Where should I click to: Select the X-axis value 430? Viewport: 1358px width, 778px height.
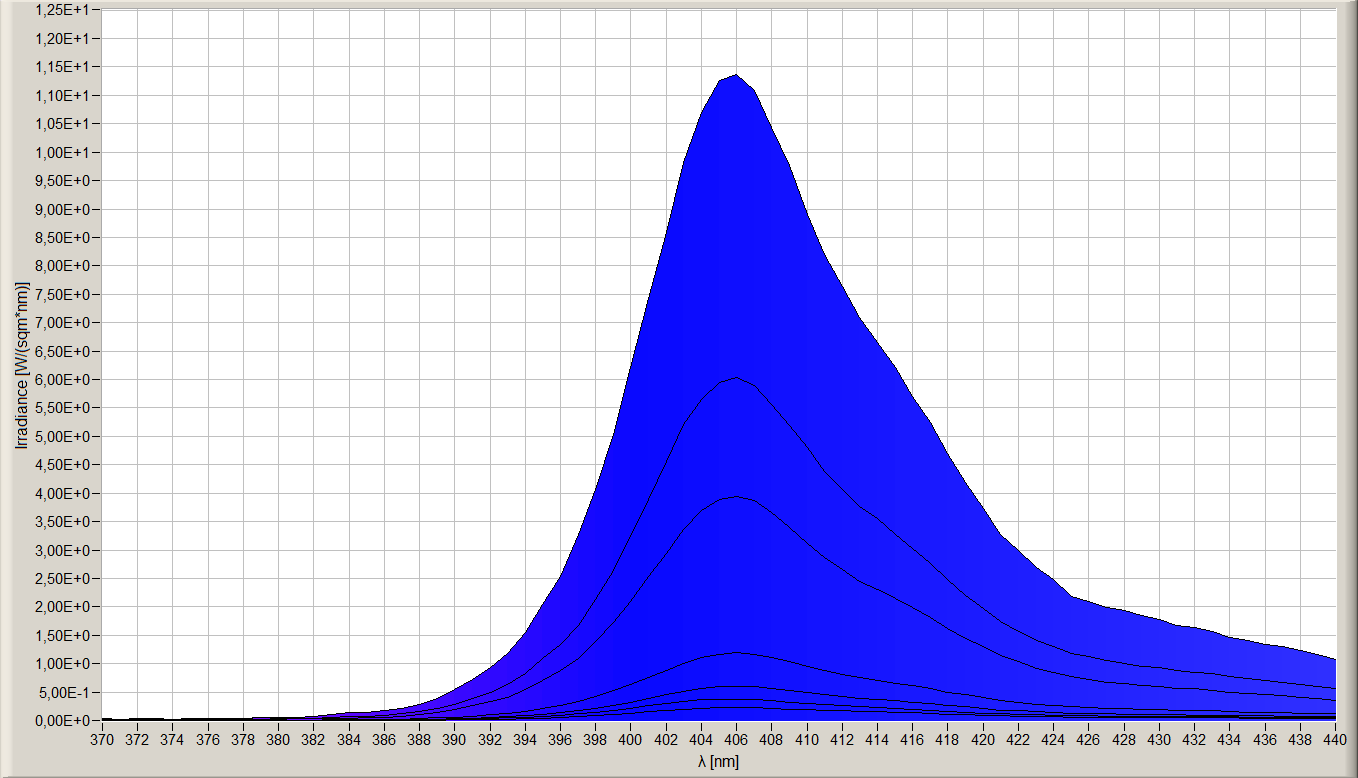click(x=1159, y=740)
